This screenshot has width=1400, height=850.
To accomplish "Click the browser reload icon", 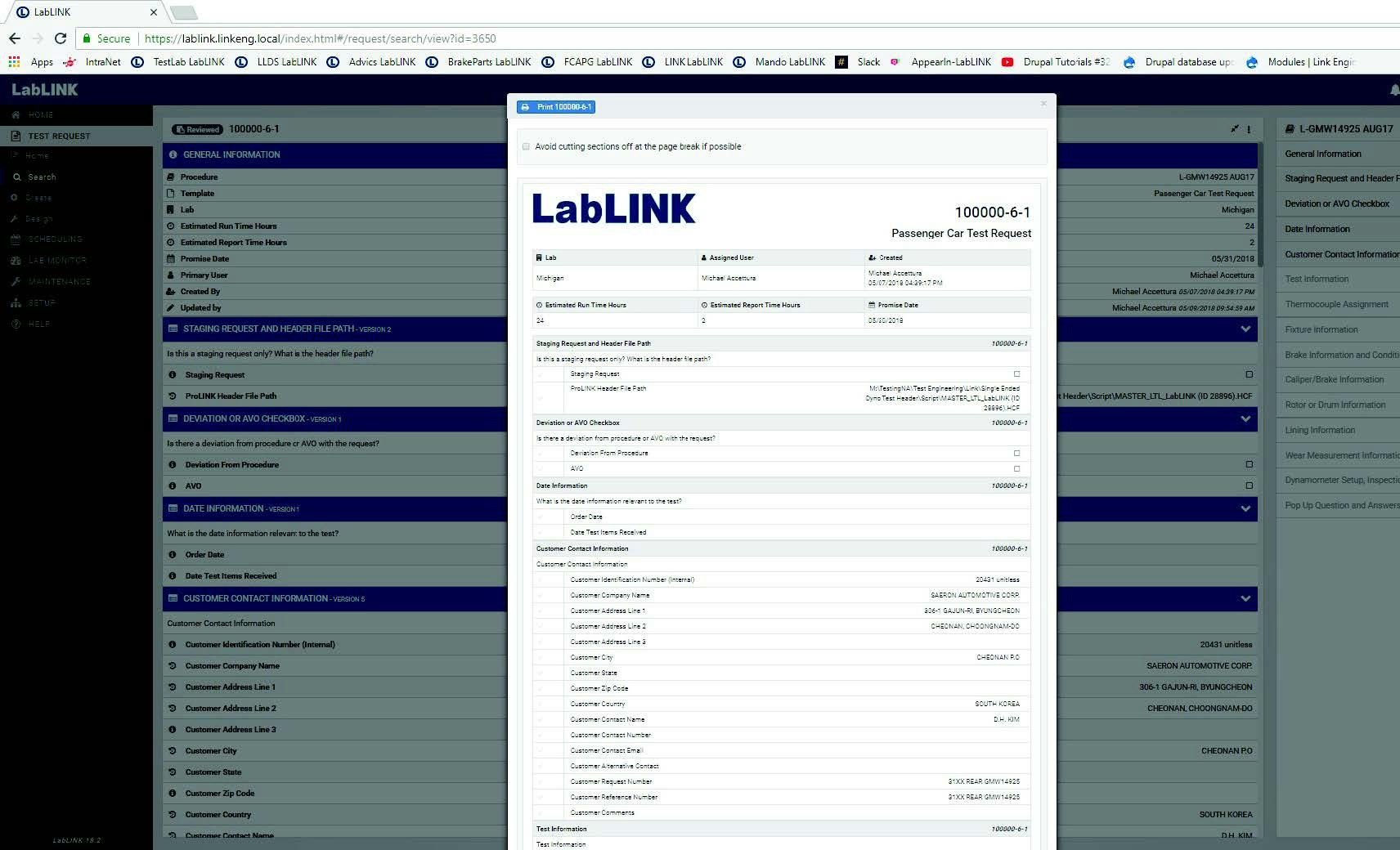I will (x=61, y=38).
